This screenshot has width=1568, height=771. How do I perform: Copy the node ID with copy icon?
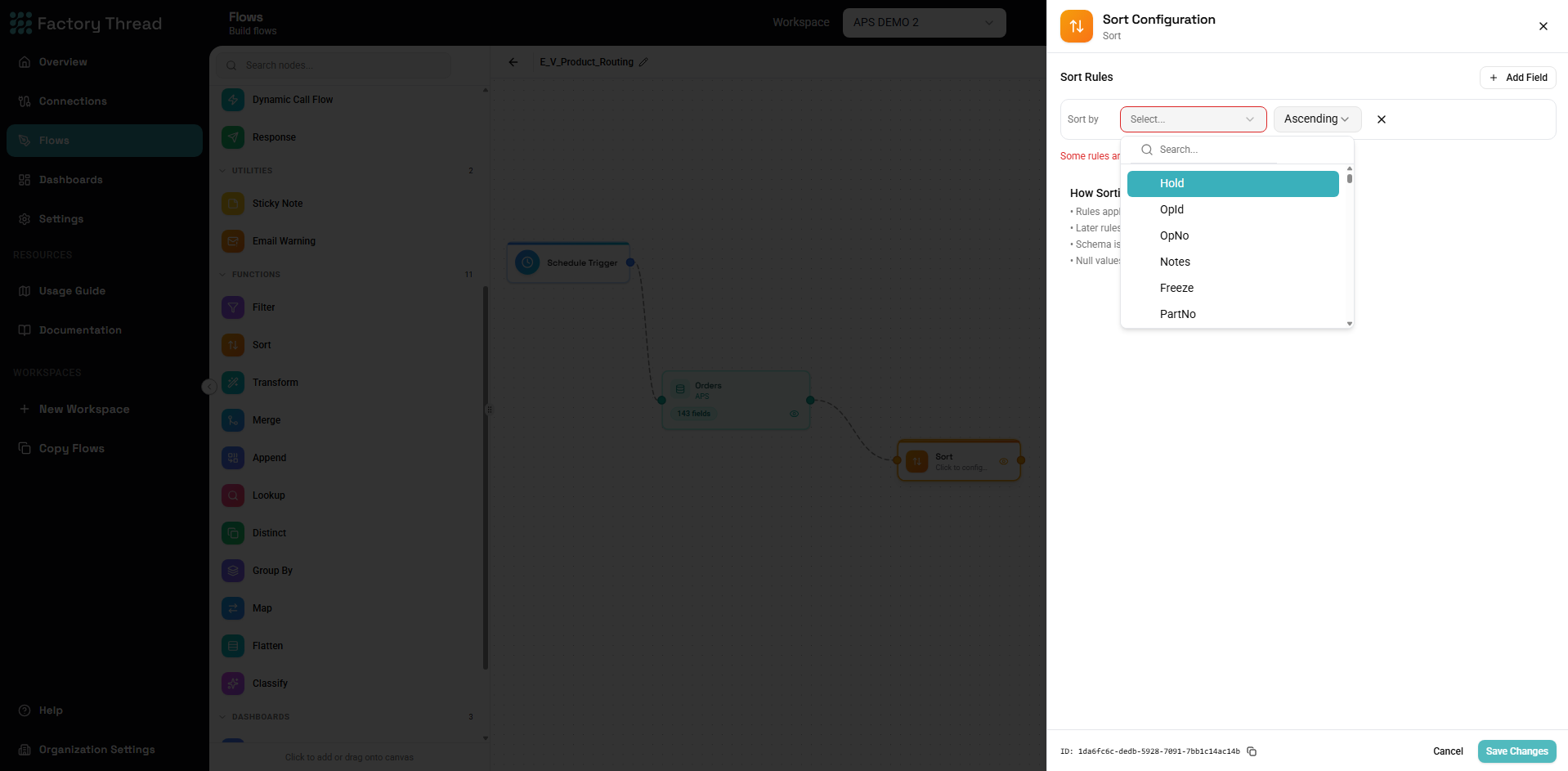tap(1252, 751)
